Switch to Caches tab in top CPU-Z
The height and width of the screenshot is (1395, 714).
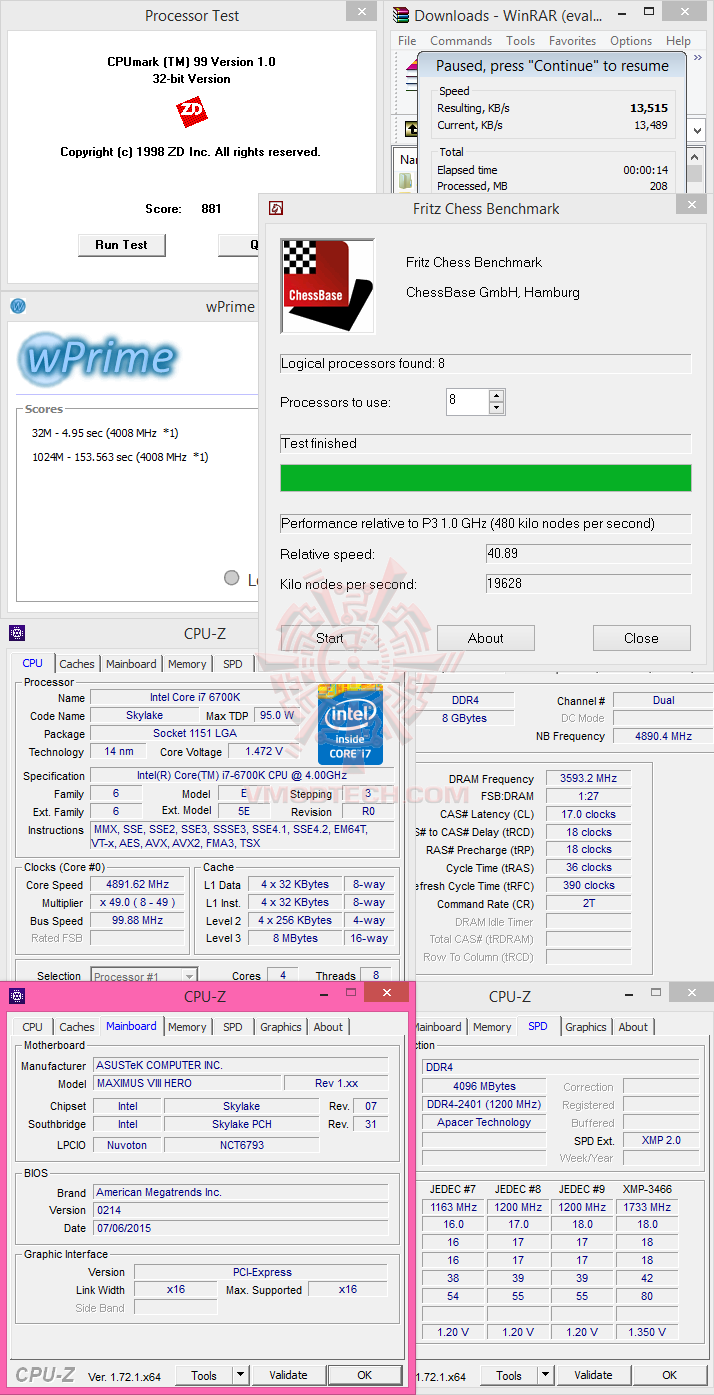click(x=76, y=664)
